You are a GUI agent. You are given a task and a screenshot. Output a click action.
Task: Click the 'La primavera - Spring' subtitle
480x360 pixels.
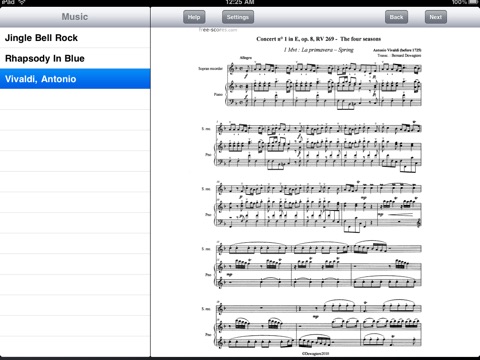click(x=318, y=50)
